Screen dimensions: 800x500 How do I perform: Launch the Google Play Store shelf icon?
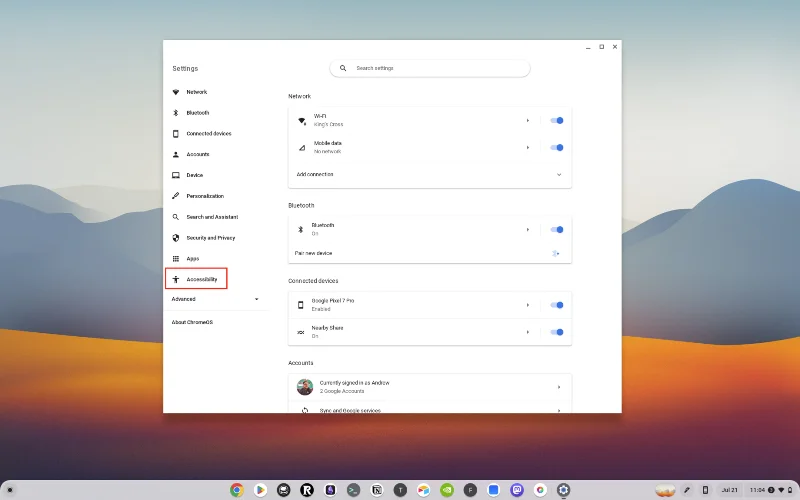point(260,490)
